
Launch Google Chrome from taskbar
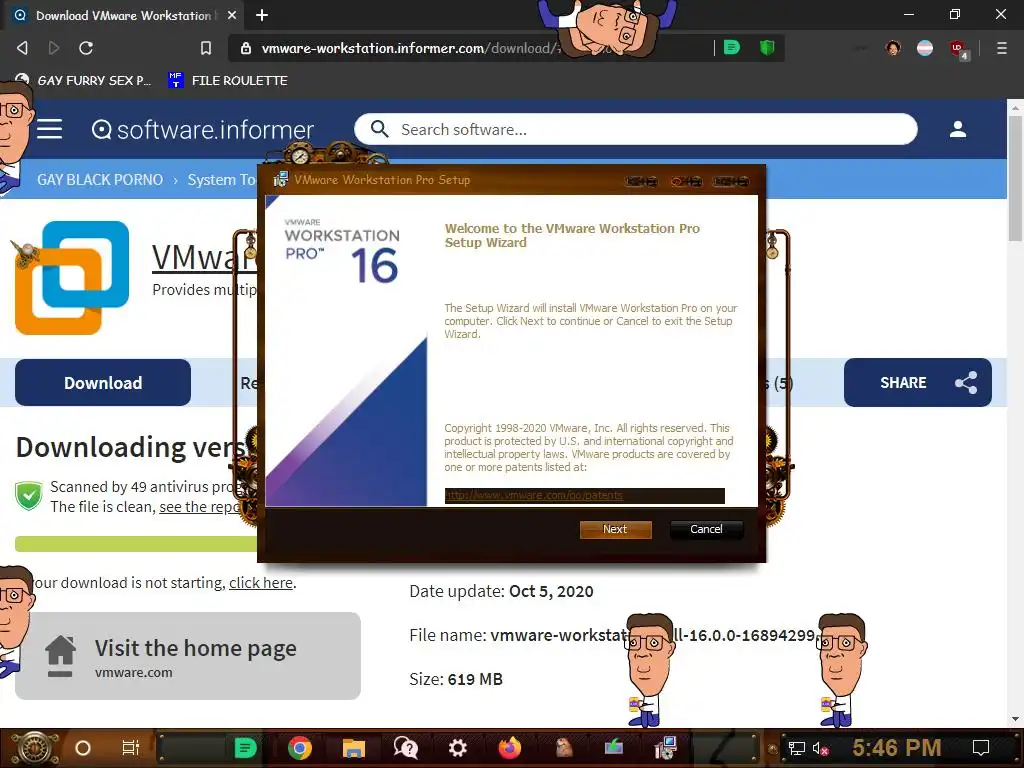point(300,748)
